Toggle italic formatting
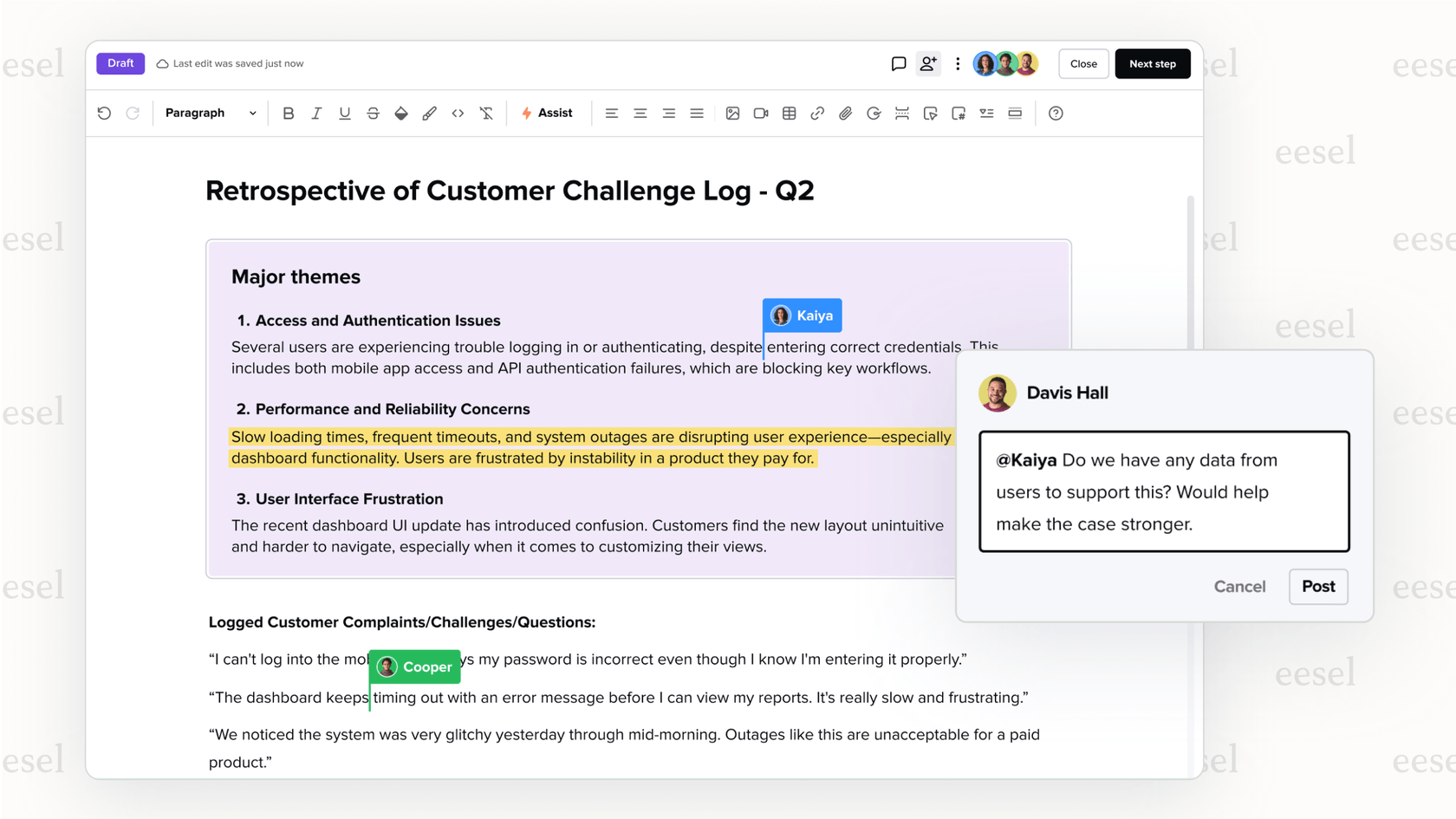 [x=316, y=113]
